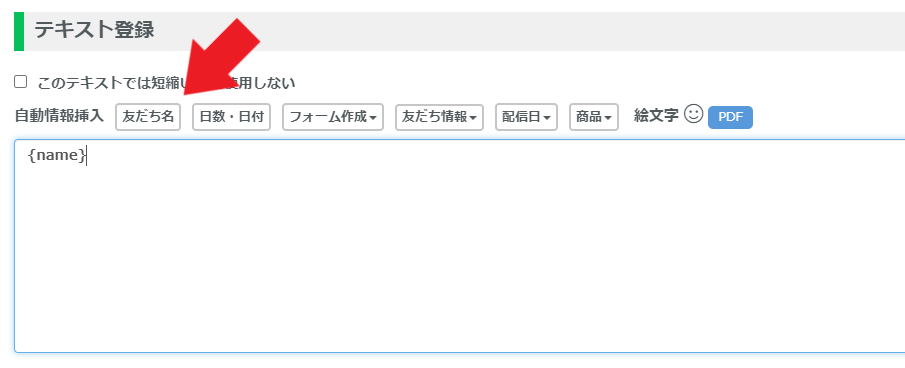Expand the 商品 dropdown list
Viewport: 905px width, 368px height.
click(x=594, y=117)
